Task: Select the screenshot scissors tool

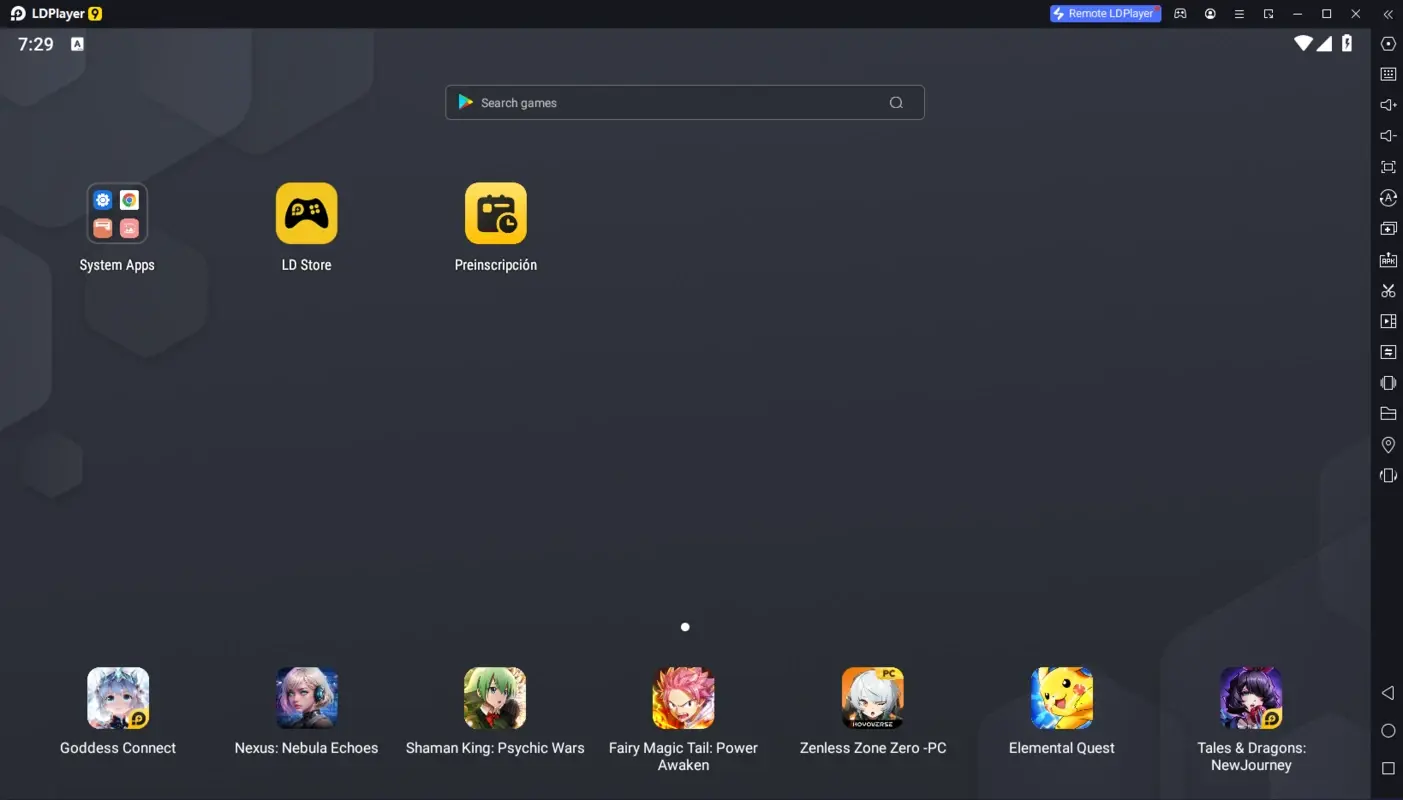Action: [x=1388, y=290]
